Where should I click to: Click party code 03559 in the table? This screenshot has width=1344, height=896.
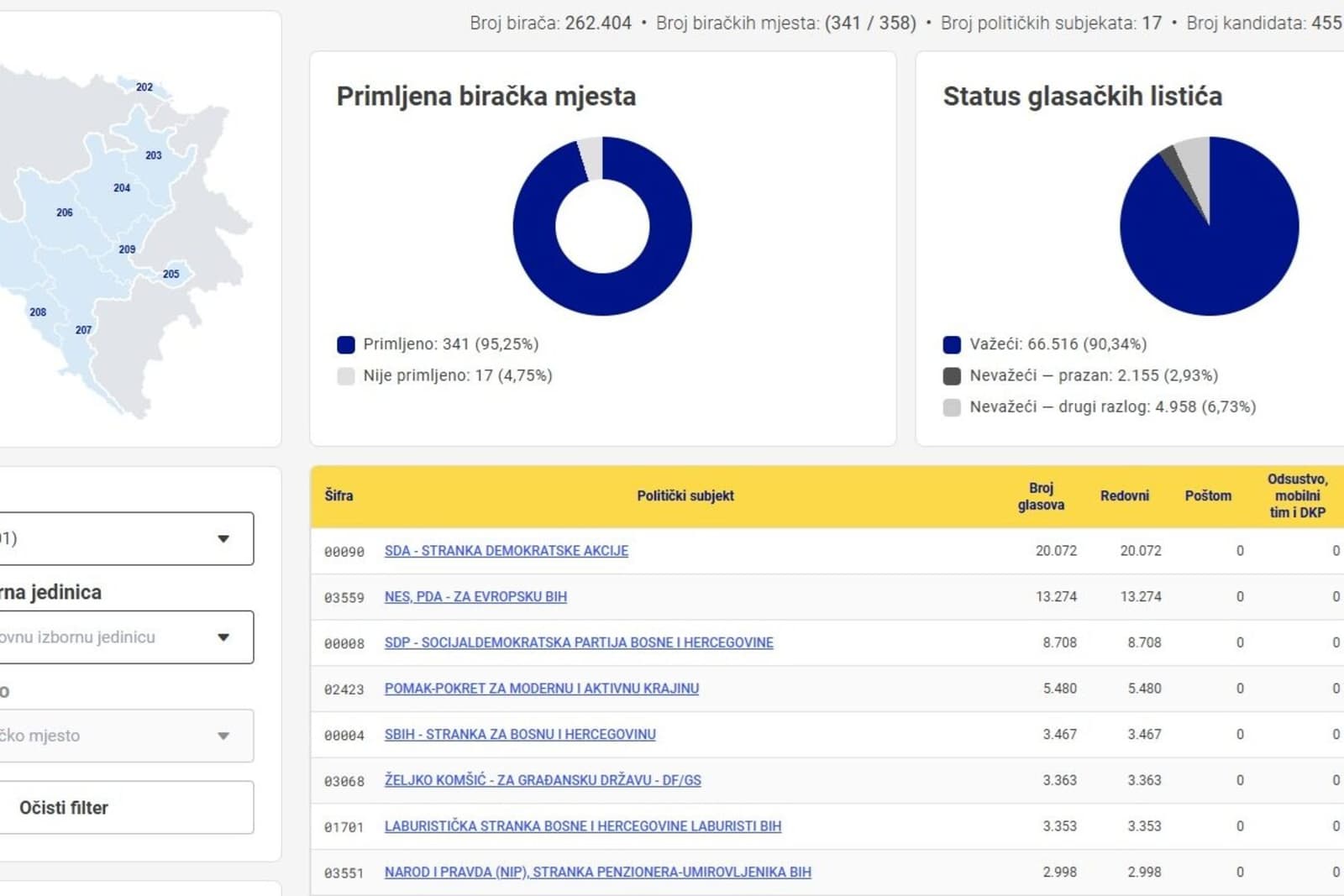pos(344,598)
